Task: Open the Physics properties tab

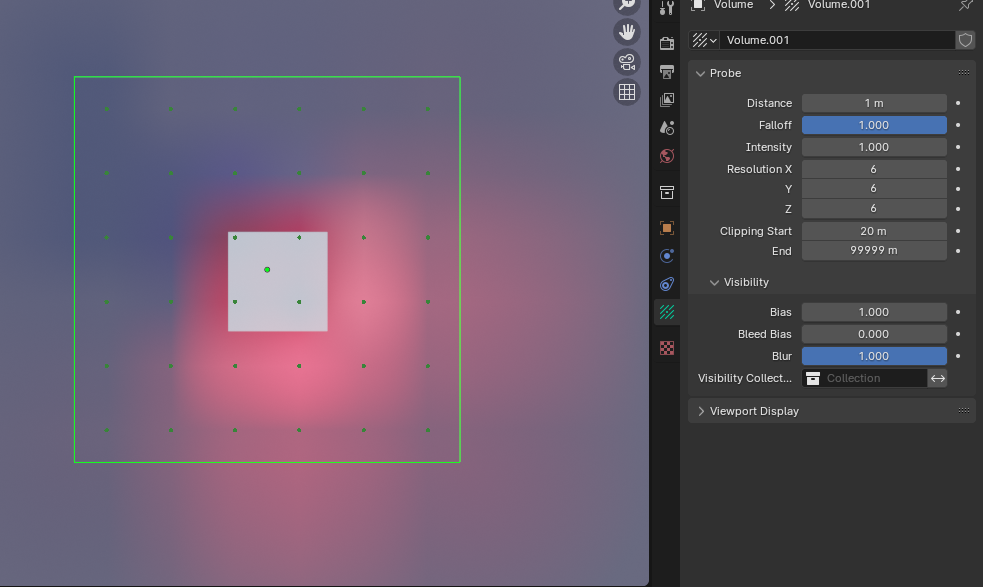Action: 667,256
